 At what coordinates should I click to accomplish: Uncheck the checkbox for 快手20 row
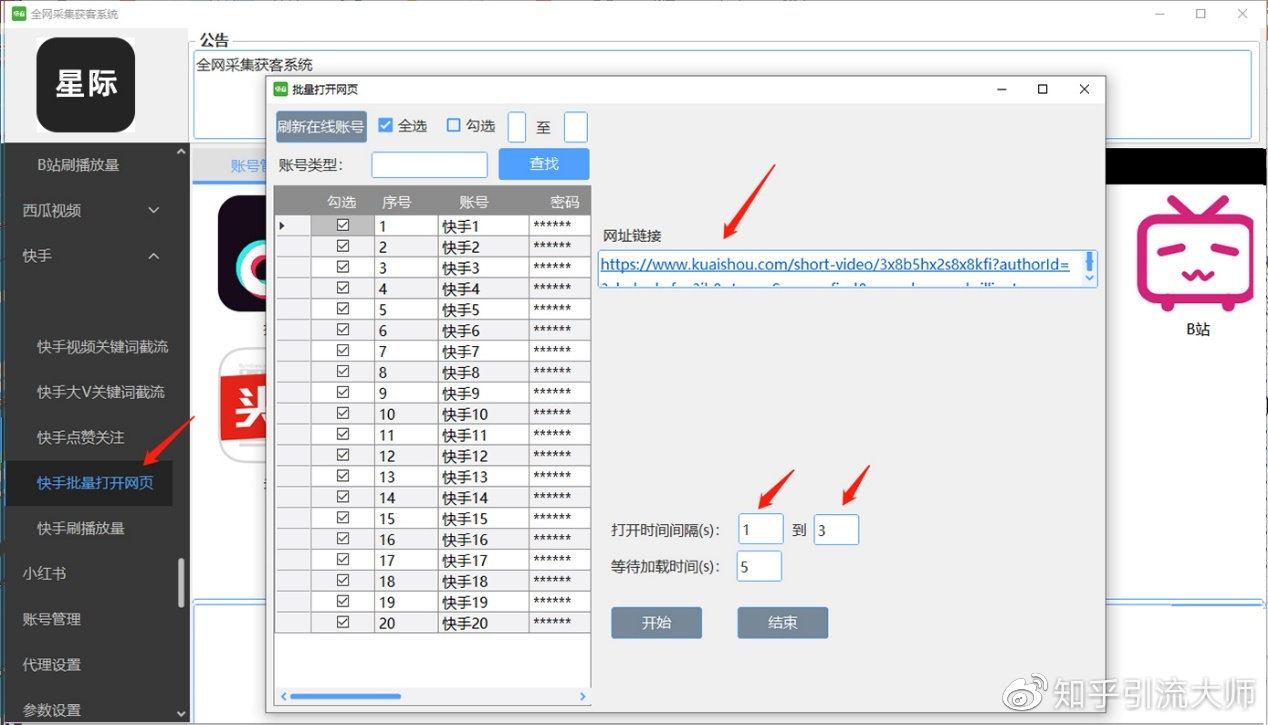point(343,622)
